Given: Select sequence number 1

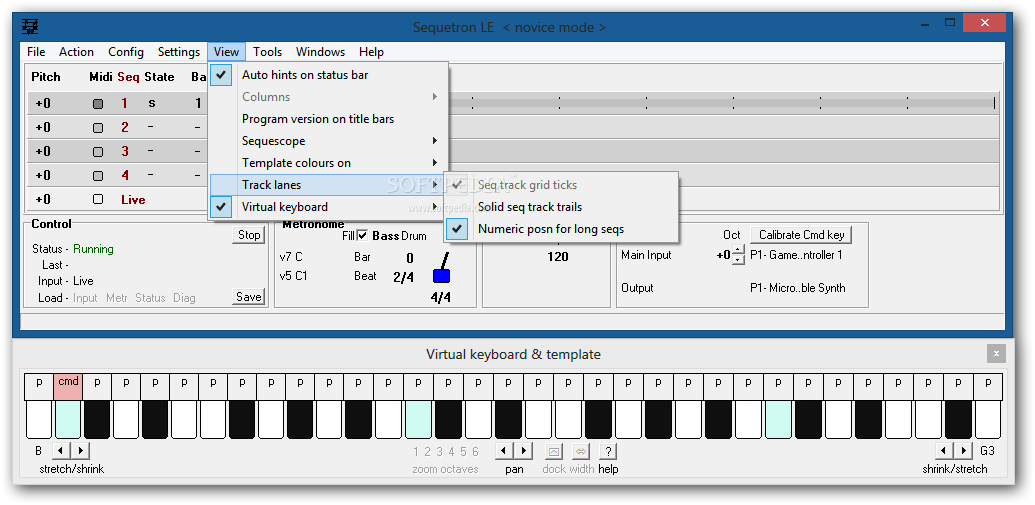Looking at the screenshot, I should (x=124, y=103).
